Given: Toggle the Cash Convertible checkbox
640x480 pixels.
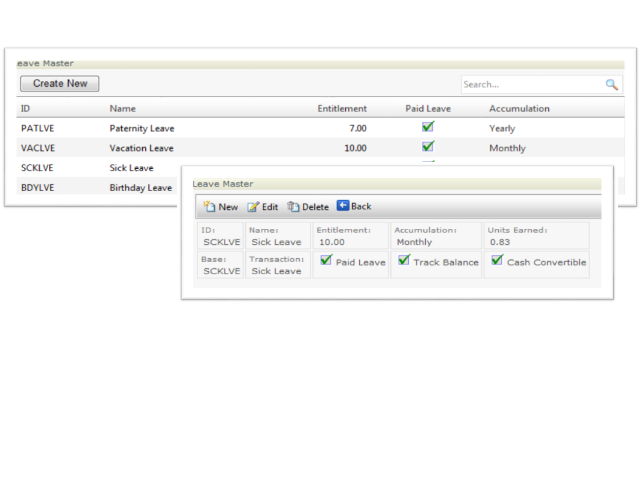Looking at the screenshot, I should 497,261.
